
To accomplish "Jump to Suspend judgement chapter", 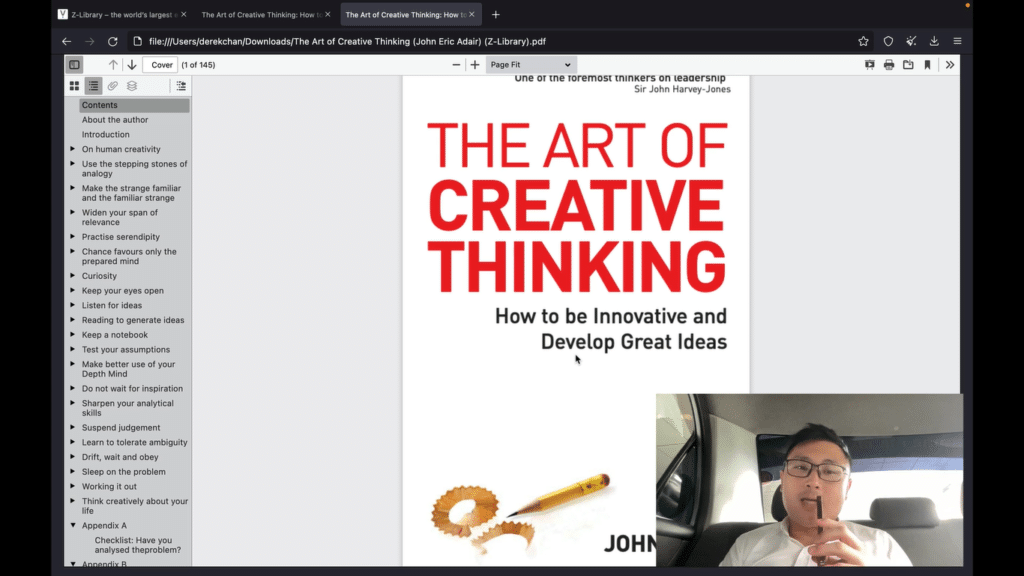I will [x=121, y=428].
